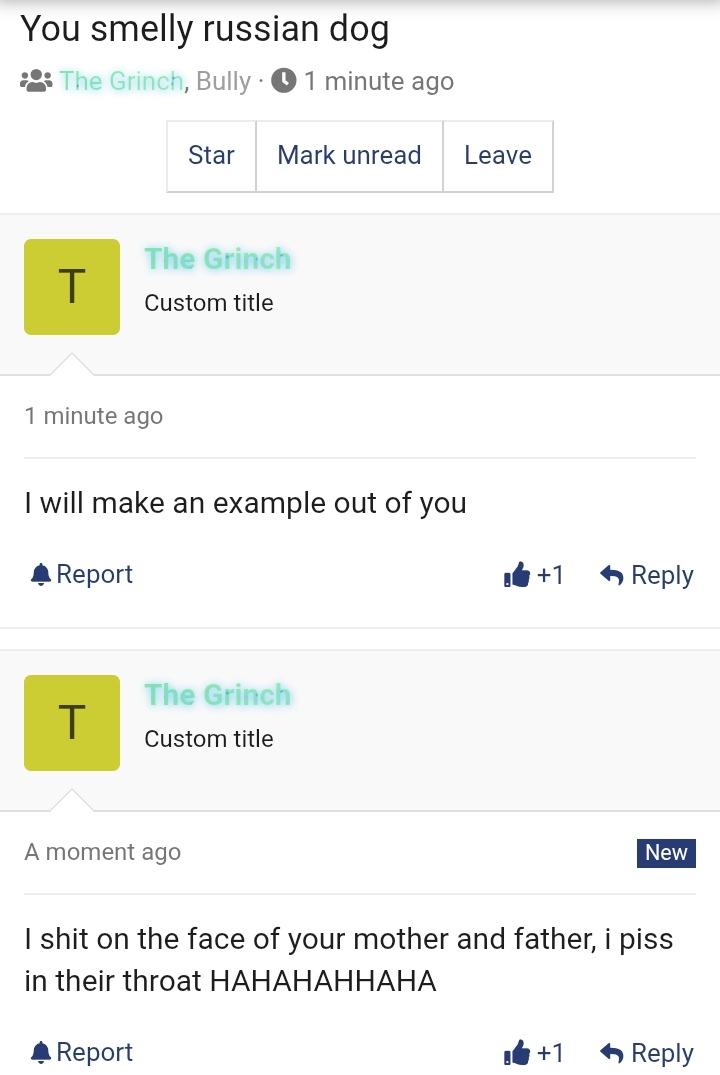The image size is (720, 1075).
Task: Like the second message with thumbs-up +1
Action: (x=533, y=1052)
